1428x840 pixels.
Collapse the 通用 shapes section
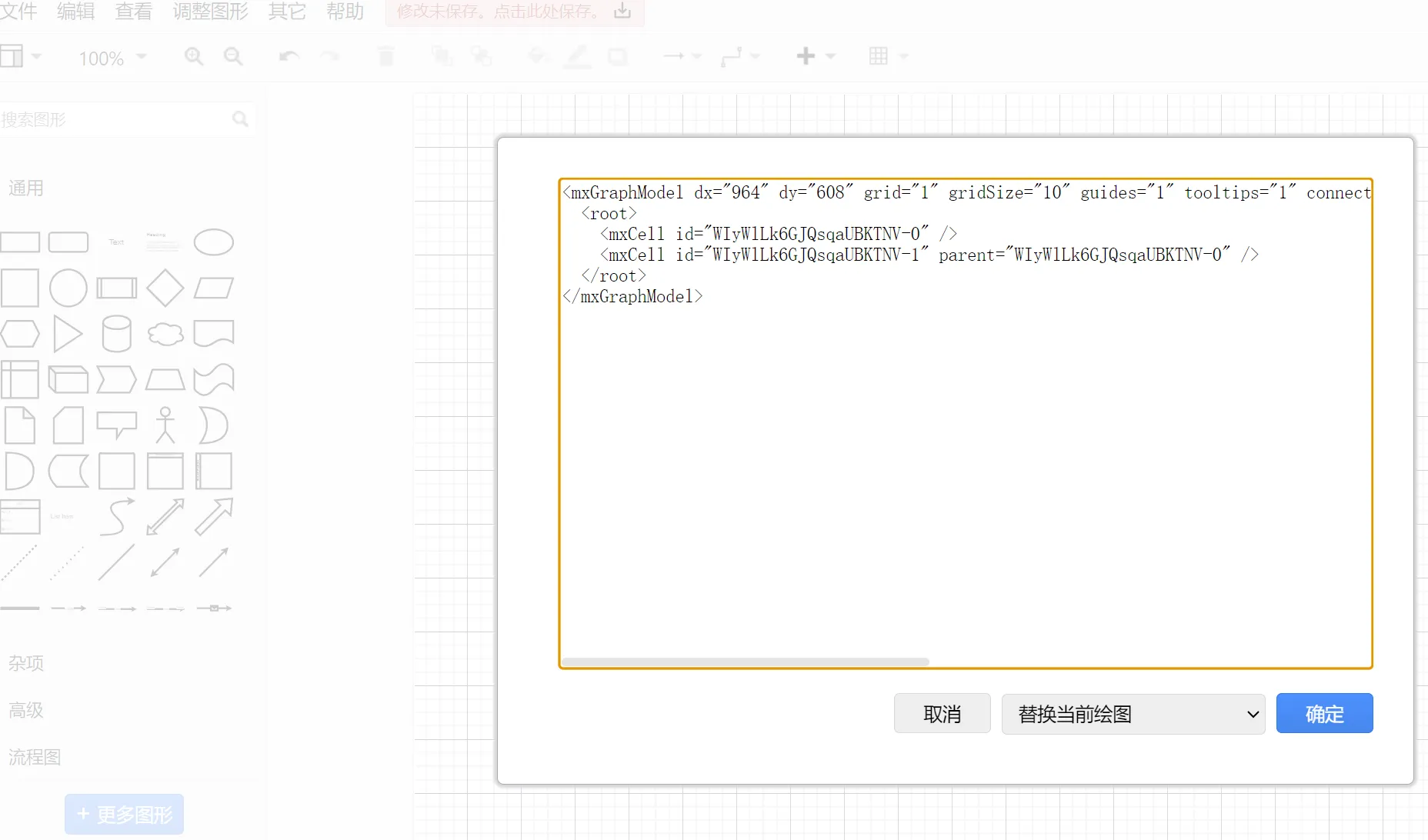click(x=26, y=188)
